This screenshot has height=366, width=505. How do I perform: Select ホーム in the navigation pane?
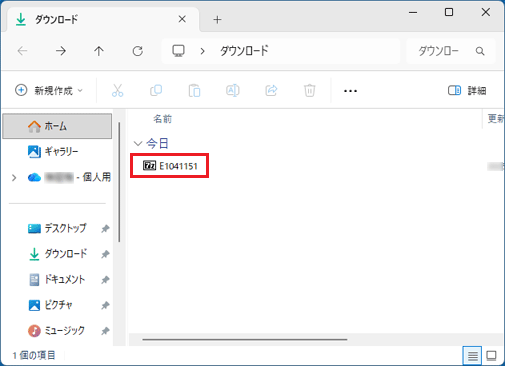pos(57,126)
